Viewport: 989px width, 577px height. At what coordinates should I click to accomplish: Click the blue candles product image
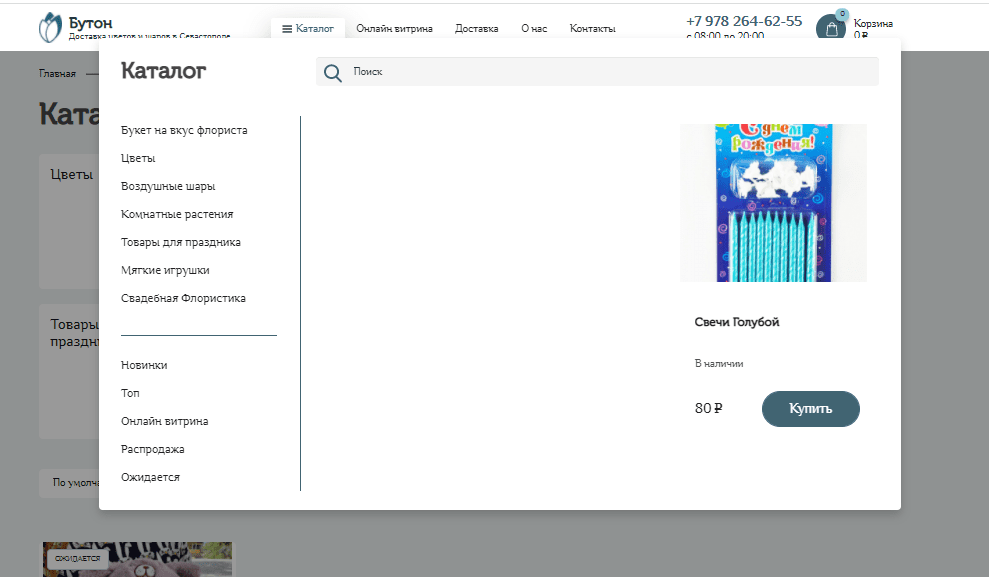(773, 203)
